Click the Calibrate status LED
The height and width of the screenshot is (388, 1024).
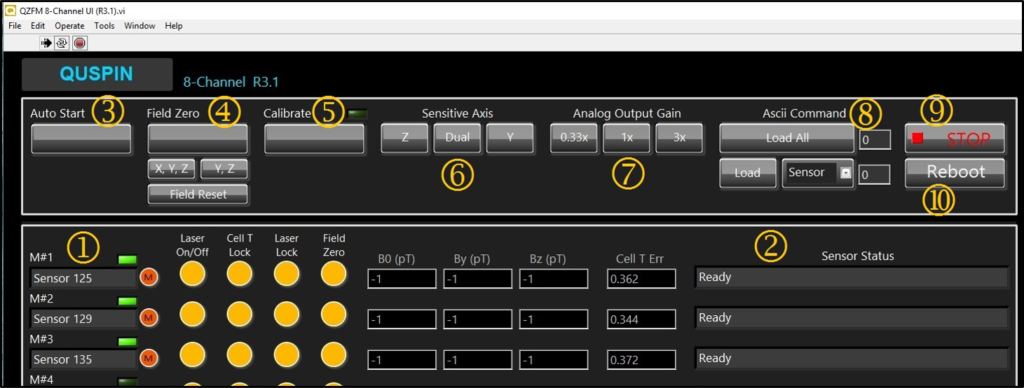(x=357, y=114)
